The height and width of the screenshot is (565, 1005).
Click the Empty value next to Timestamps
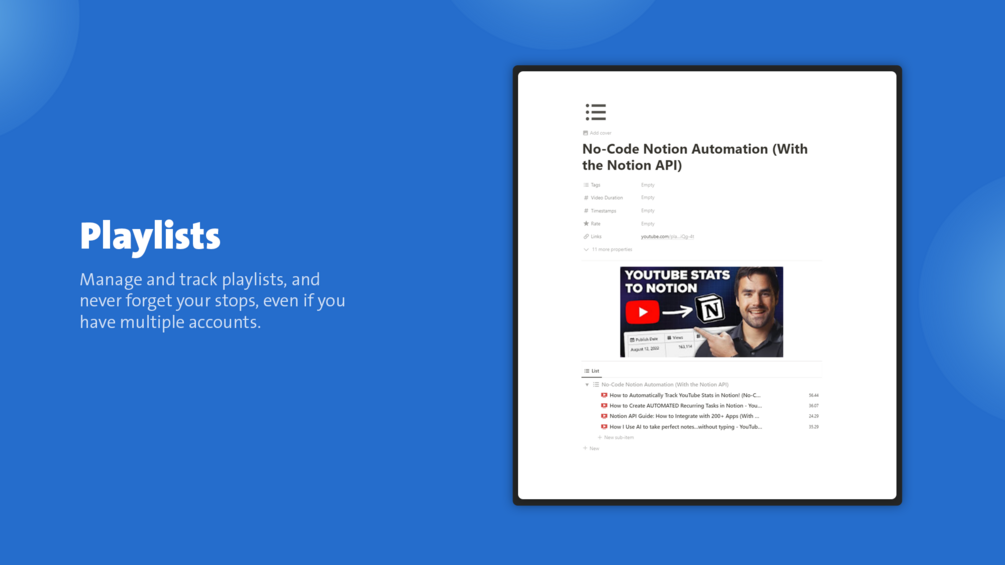(x=647, y=210)
